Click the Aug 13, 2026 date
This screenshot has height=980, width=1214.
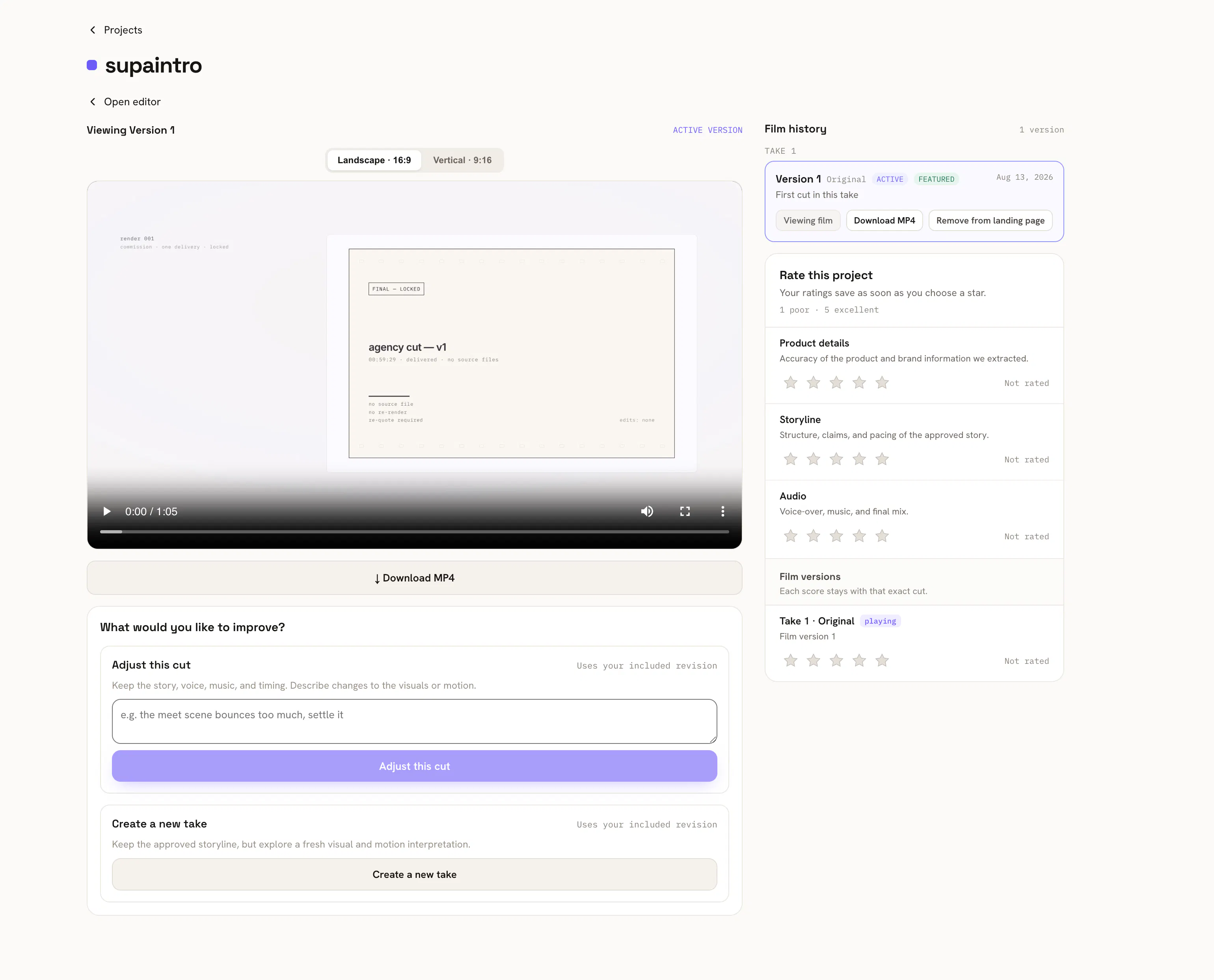point(1024,177)
